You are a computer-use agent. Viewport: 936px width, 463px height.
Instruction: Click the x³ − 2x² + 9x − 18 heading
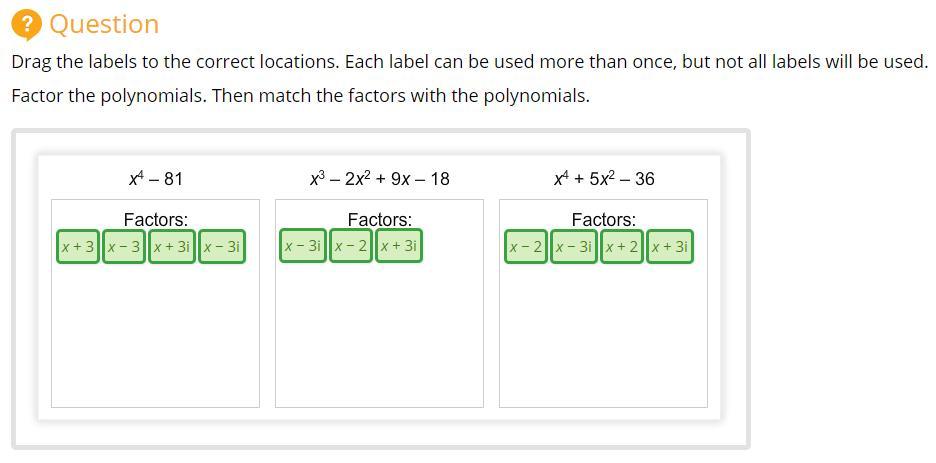click(x=379, y=179)
